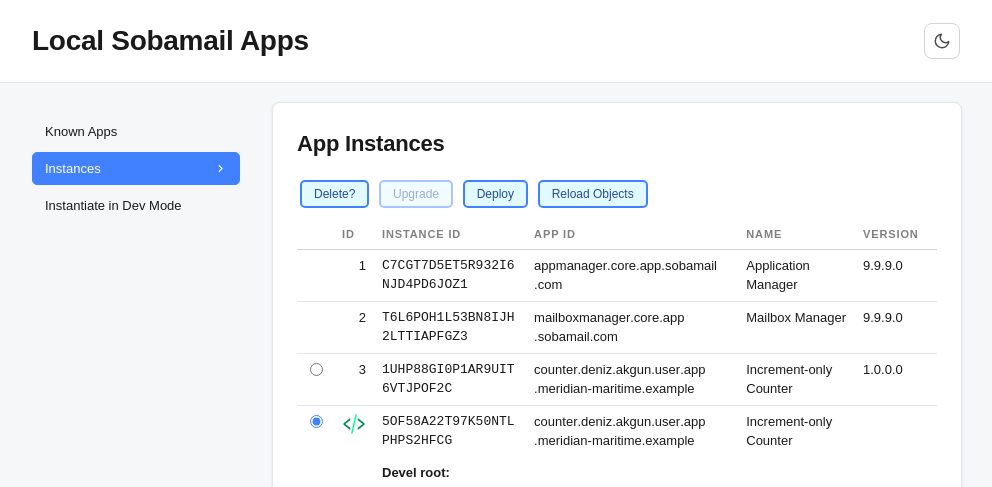Viewport: 992px width, 487px height.
Task: Click app ID appmanager.core.app.sobamail.com
Action: click(625, 275)
